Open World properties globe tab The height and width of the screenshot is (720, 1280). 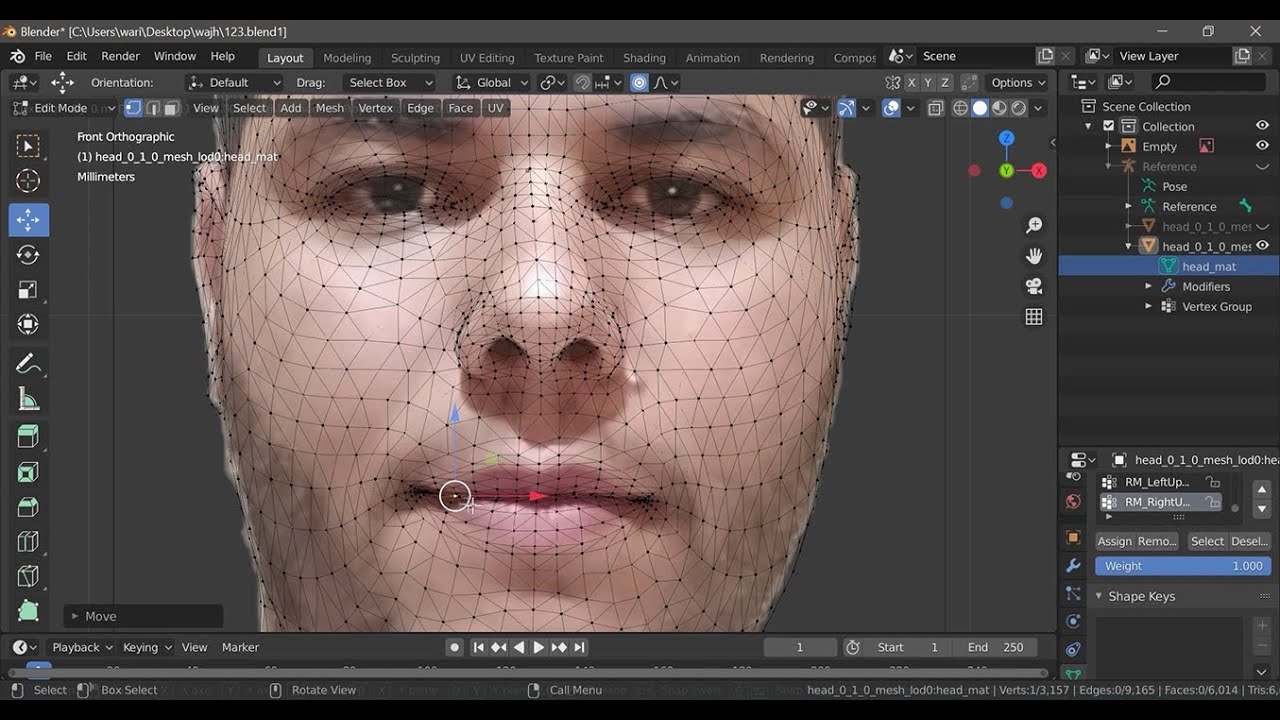1073,502
